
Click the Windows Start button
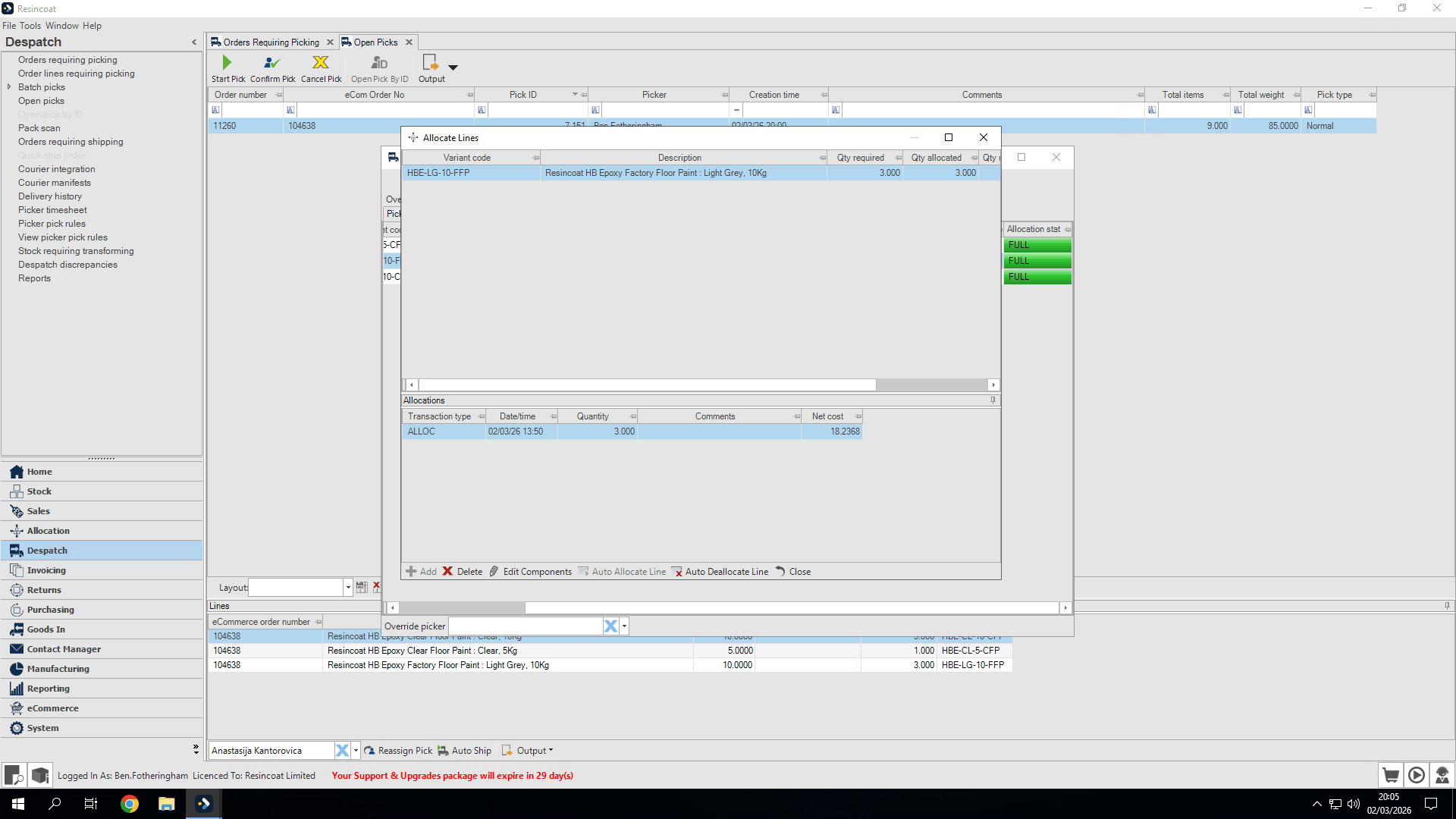click(x=18, y=804)
